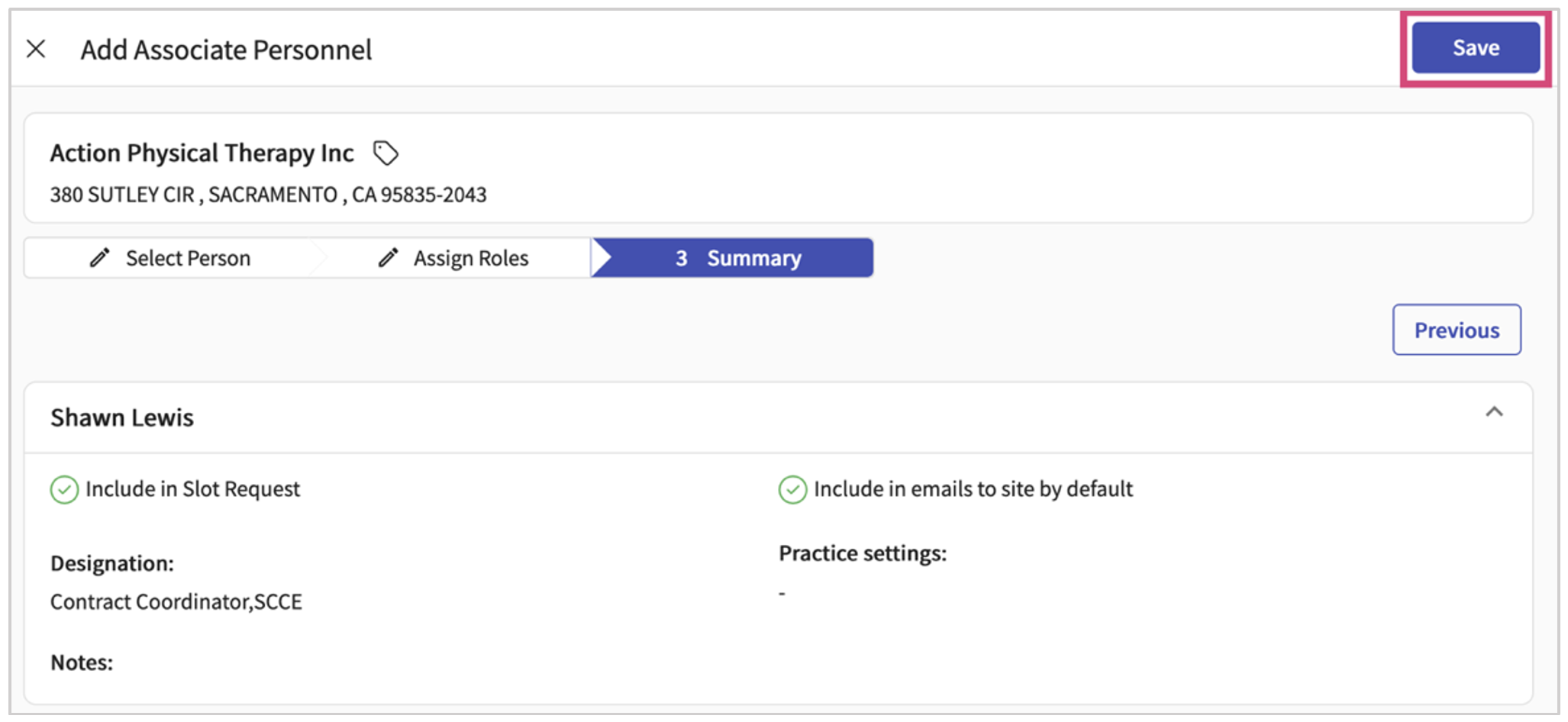
Task: Click the Include in Slot Request label
Action: pos(192,489)
